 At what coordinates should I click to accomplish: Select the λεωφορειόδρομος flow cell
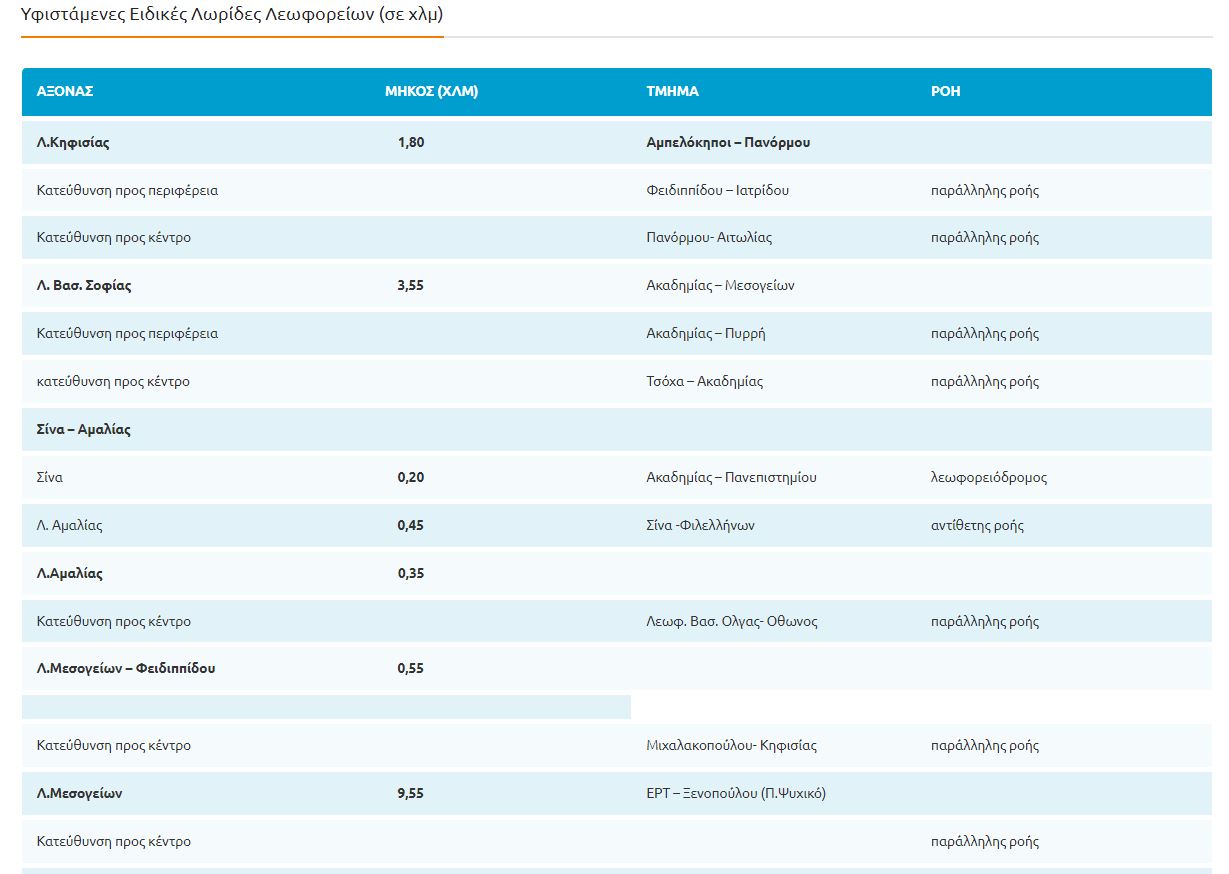tap(988, 478)
